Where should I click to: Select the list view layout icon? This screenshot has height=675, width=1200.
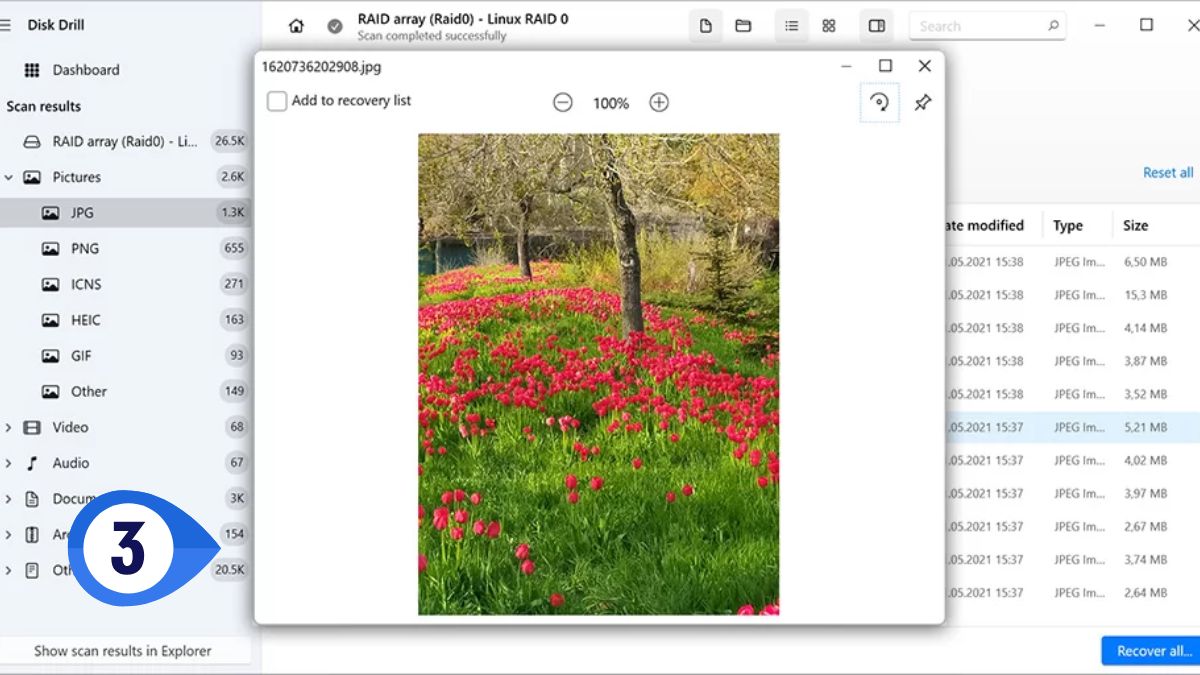pyautogui.click(x=792, y=26)
